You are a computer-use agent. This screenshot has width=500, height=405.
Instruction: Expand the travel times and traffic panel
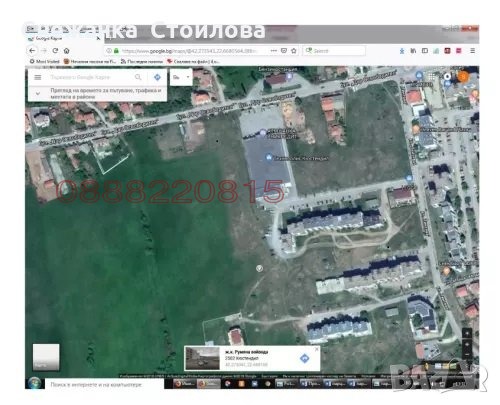point(38,94)
